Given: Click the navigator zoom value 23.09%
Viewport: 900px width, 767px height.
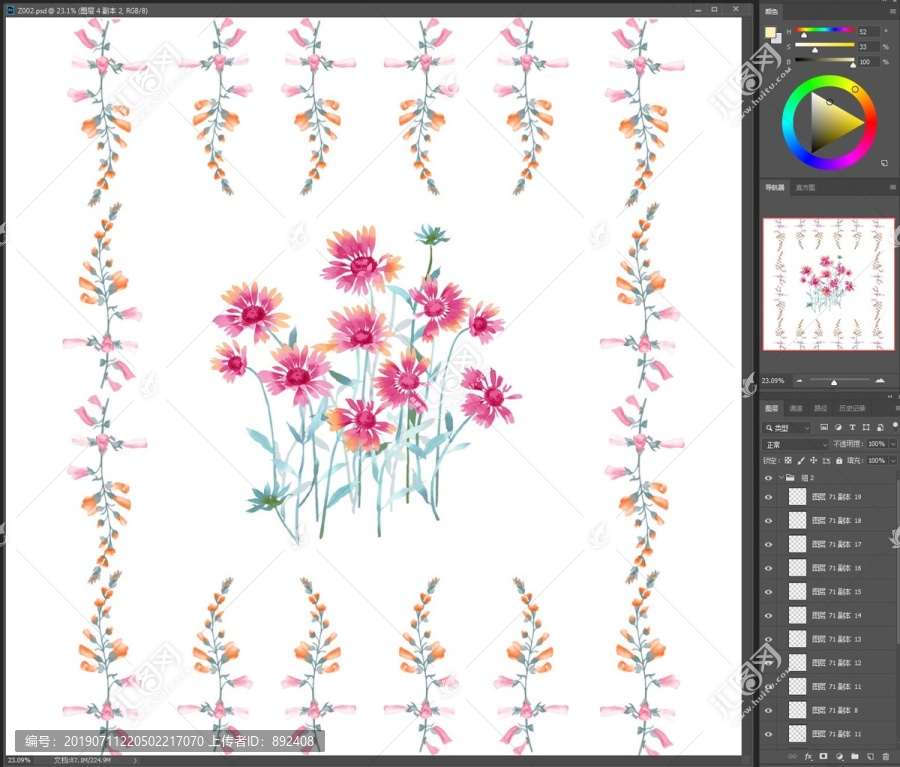Looking at the screenshot, I should (x=773, y=381).
